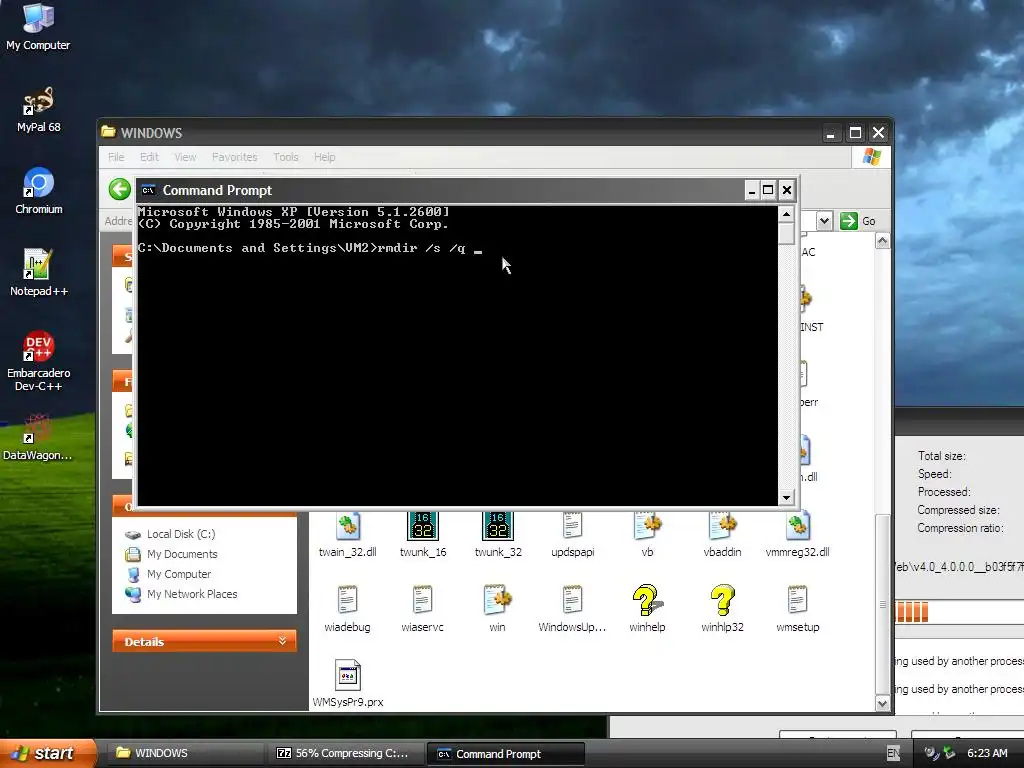Viewport: 1024px width, 768px height.
Task: Select the Embarcadero Dev-C++ desktop shortcut
Action: [x=39, y=360]
